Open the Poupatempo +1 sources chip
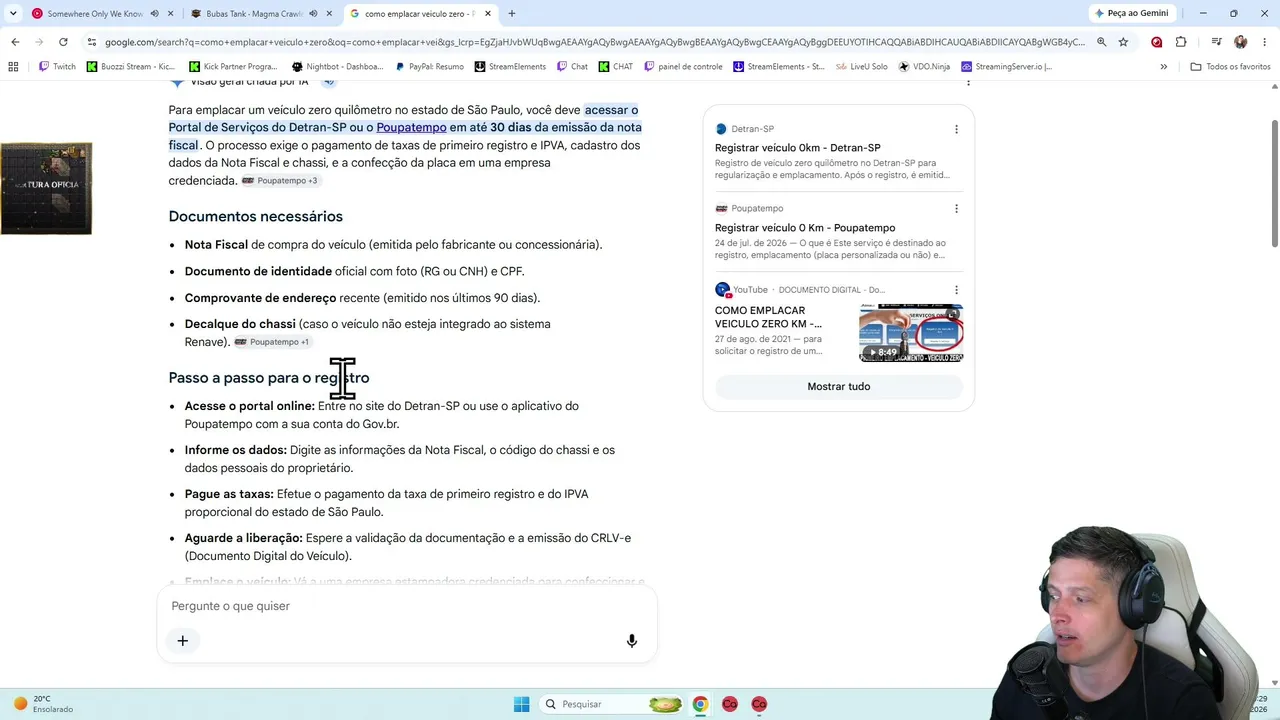Screen dimensions: 1280x720 click(272, 342)
